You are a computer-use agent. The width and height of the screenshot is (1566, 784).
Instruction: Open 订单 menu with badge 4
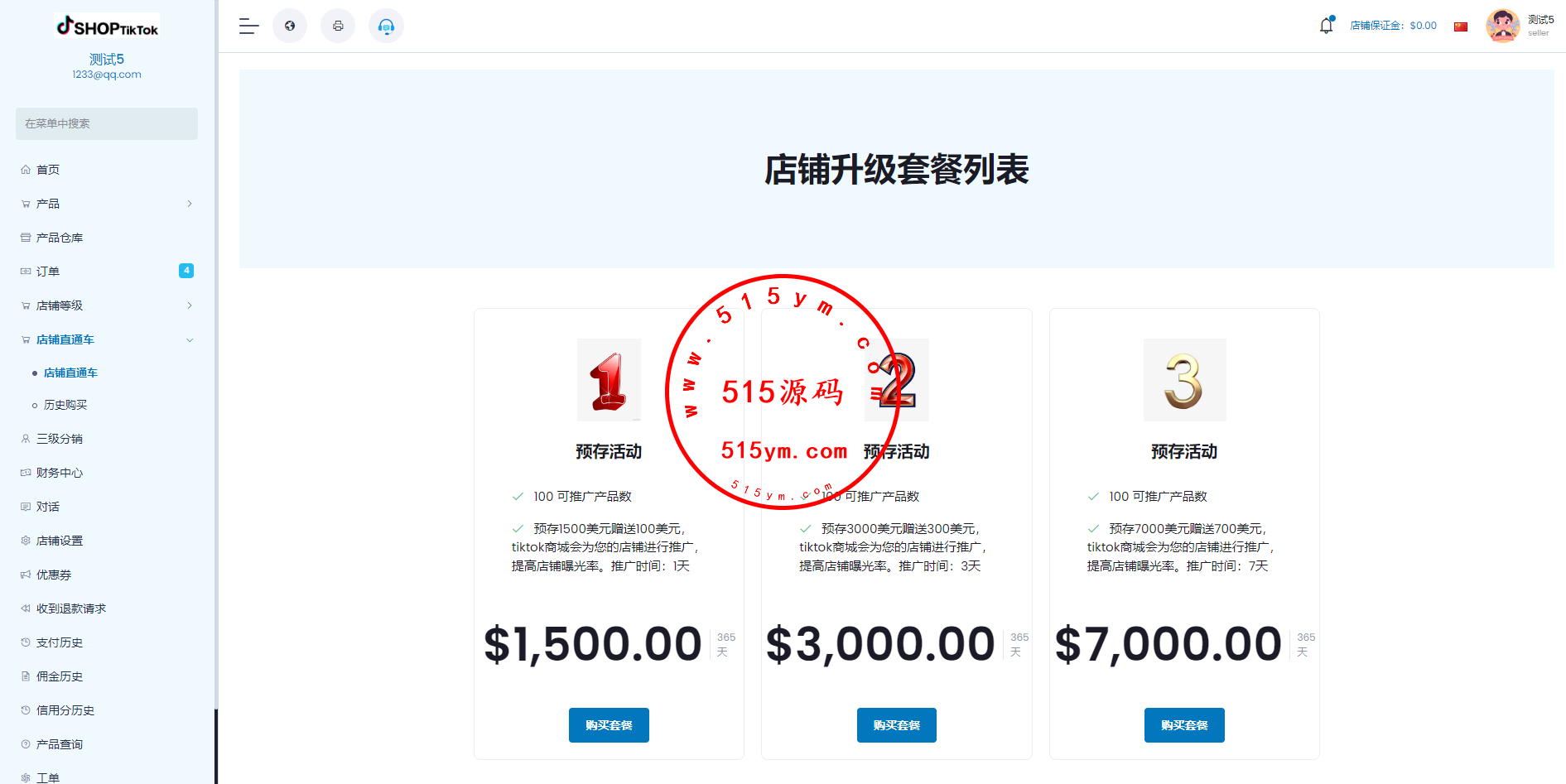click(x=107, y=272)
